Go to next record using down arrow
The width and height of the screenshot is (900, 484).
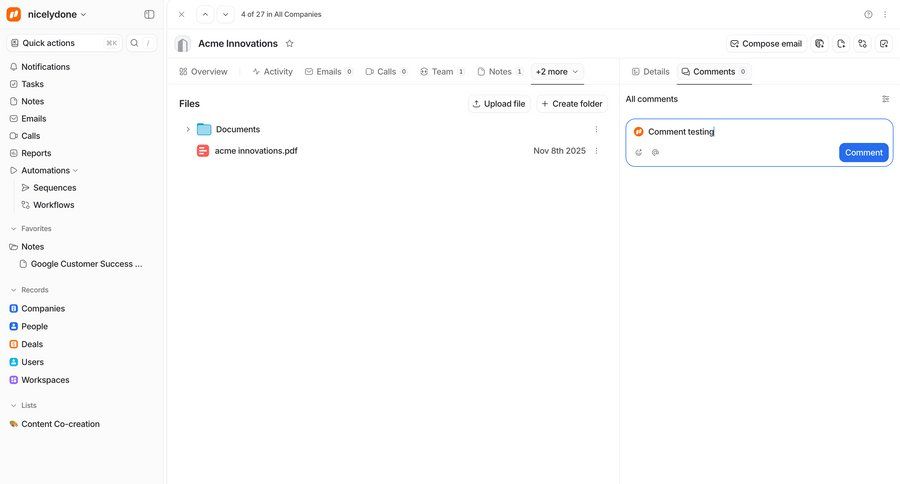tap(225, 15)
